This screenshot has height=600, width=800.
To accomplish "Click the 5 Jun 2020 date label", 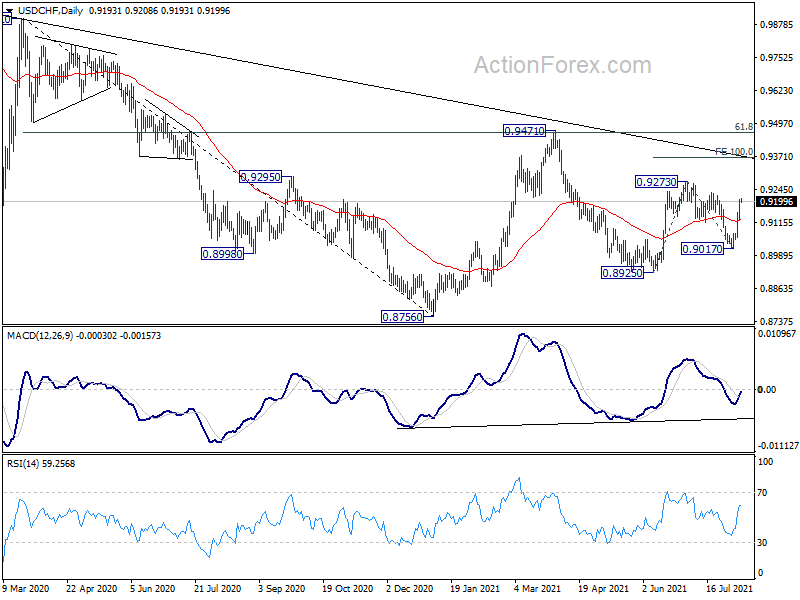I will (153, 588).
